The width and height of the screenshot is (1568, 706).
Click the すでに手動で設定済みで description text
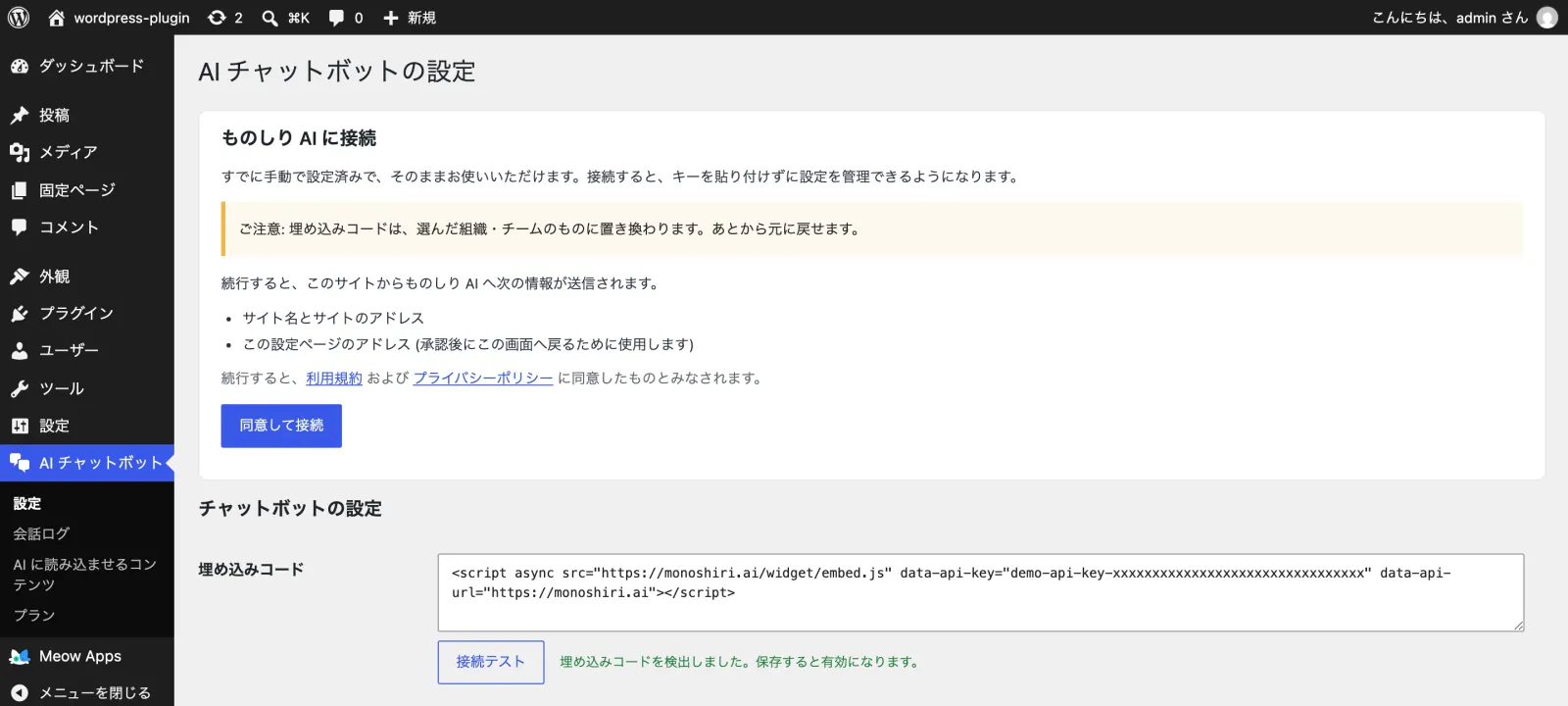coord(622,176)
